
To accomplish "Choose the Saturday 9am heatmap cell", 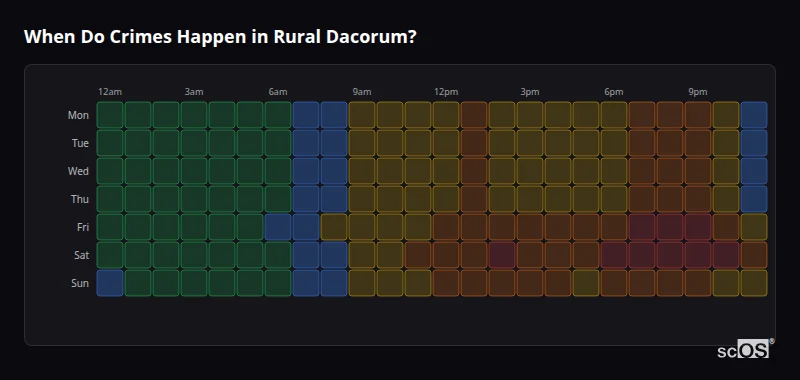I will [x=362, y=255].
